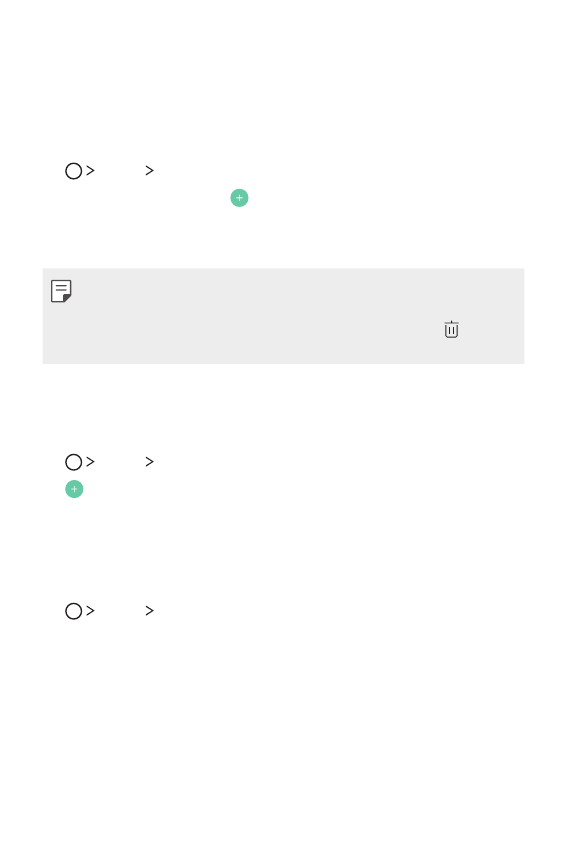The height and width of the screenshot is (850, 567).
Task: Click the blank gap between the bottom row's chevrons
Action: coord(120,611)
